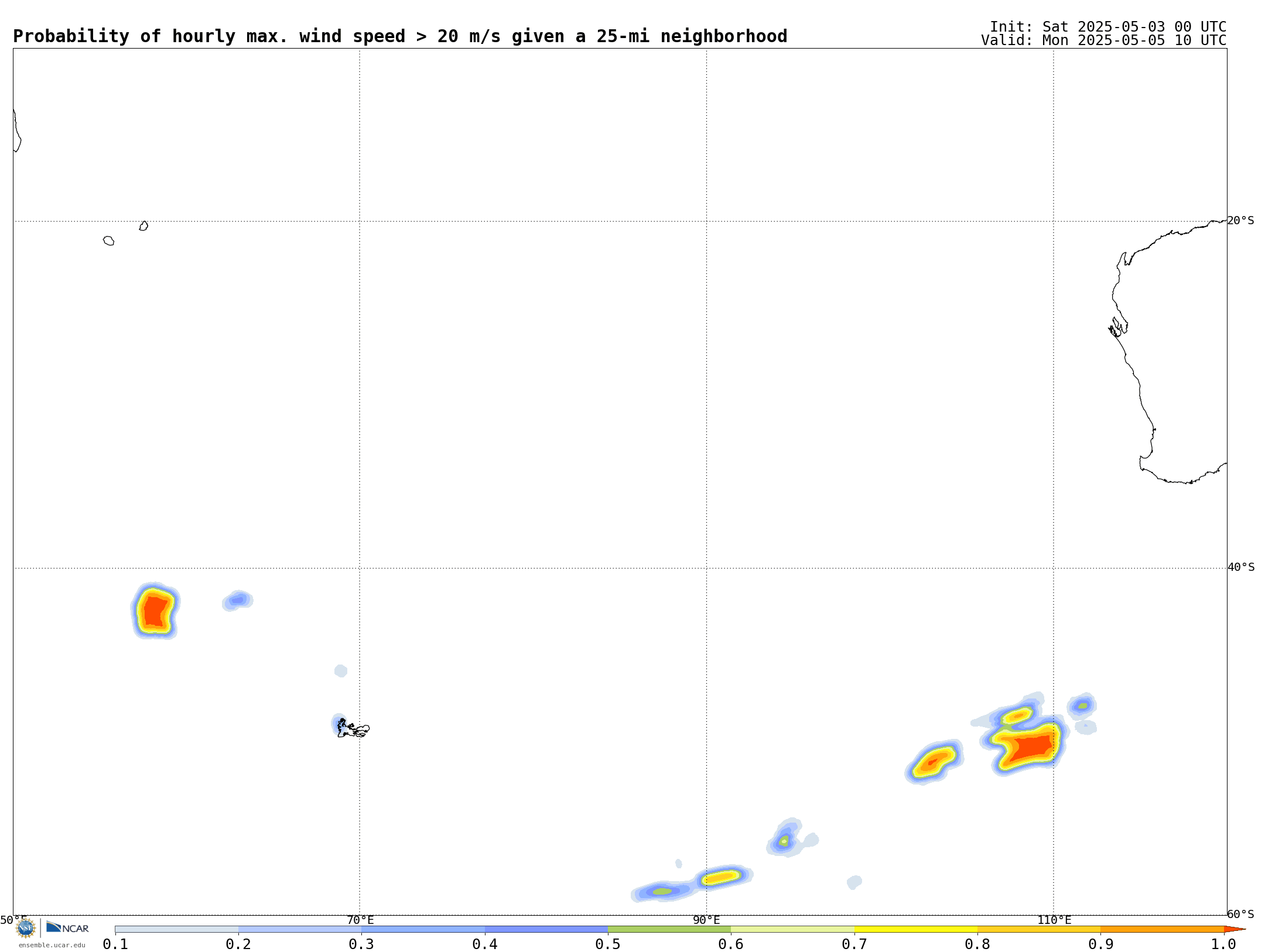The width and height of the screenshot is (1265, 952).
Task: Open the ensemble.ucar.edu link text
Action: (x=52, y=945)
